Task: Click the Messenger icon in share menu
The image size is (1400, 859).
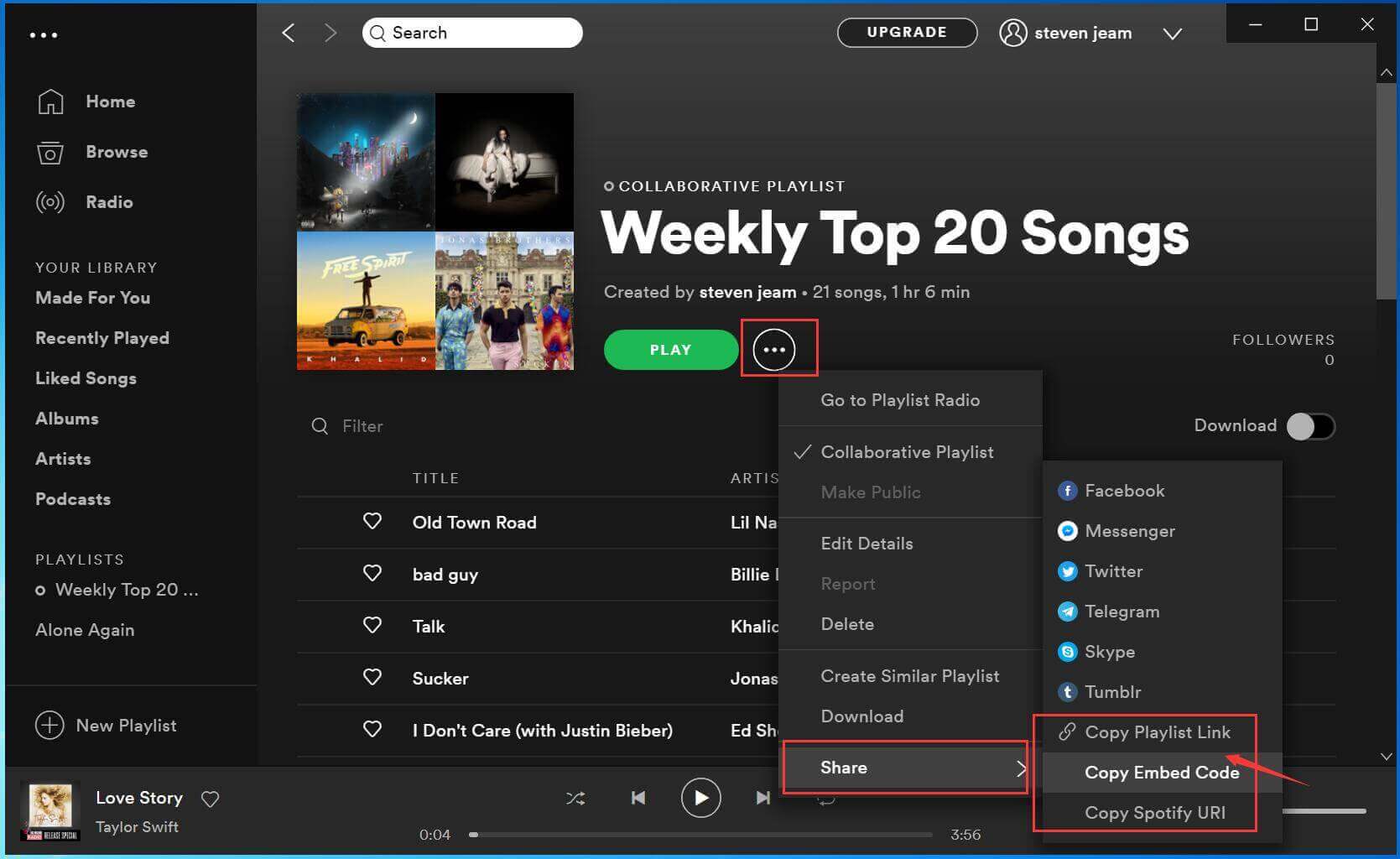Action: tap(1067, 531)
